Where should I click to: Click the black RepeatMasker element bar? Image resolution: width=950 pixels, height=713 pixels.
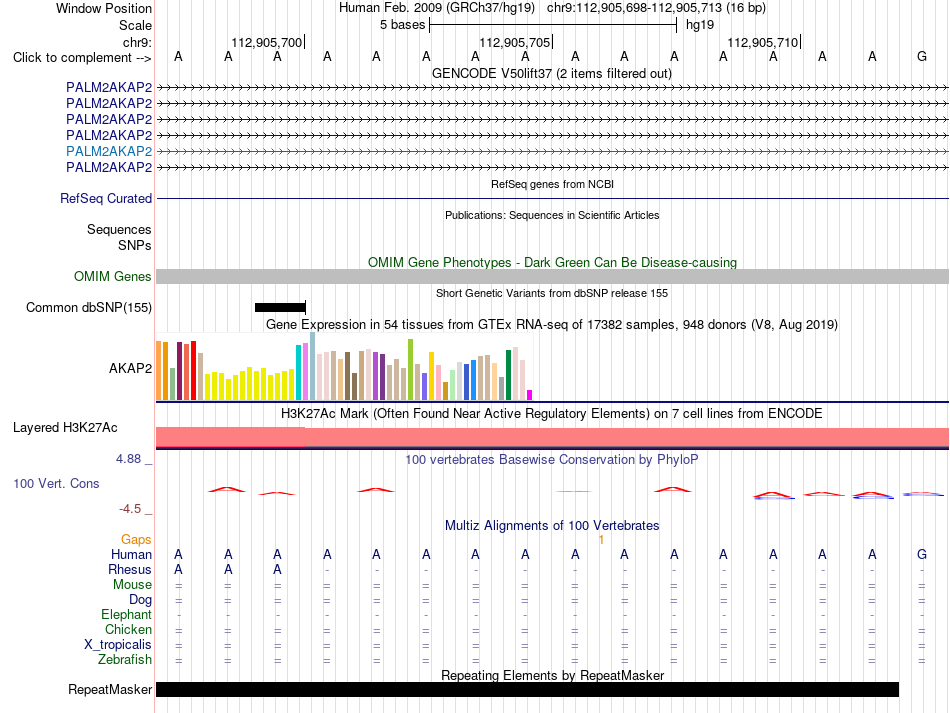click(x=527, y=689)
